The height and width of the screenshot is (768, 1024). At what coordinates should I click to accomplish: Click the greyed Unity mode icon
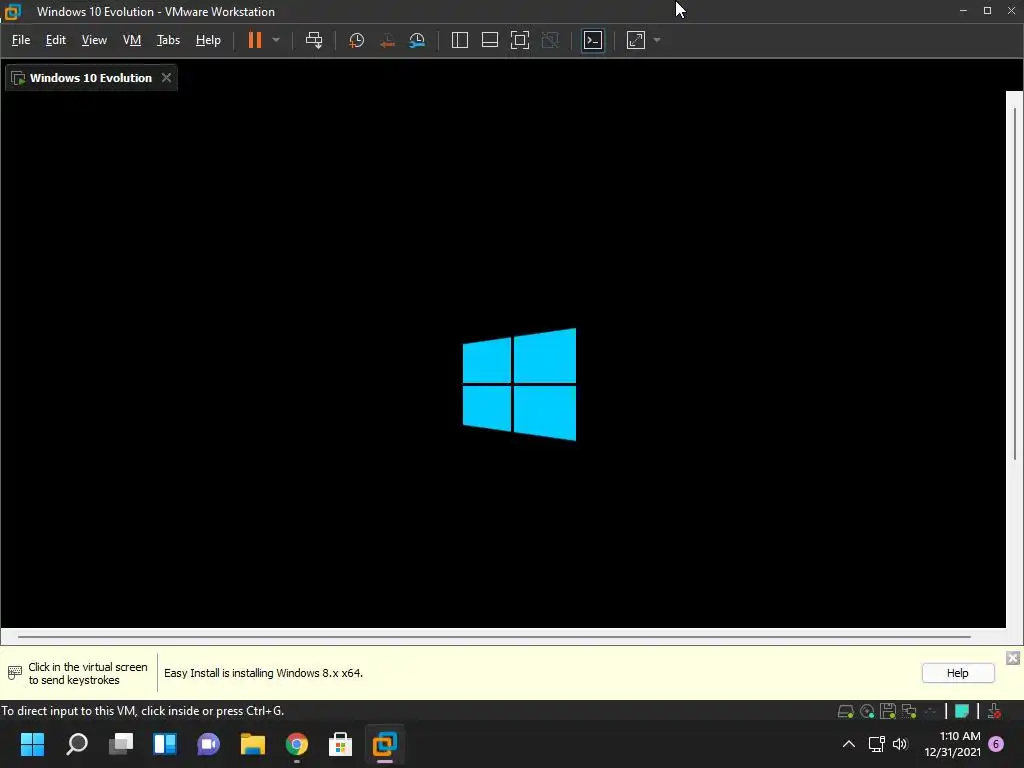tap(551, 40)
